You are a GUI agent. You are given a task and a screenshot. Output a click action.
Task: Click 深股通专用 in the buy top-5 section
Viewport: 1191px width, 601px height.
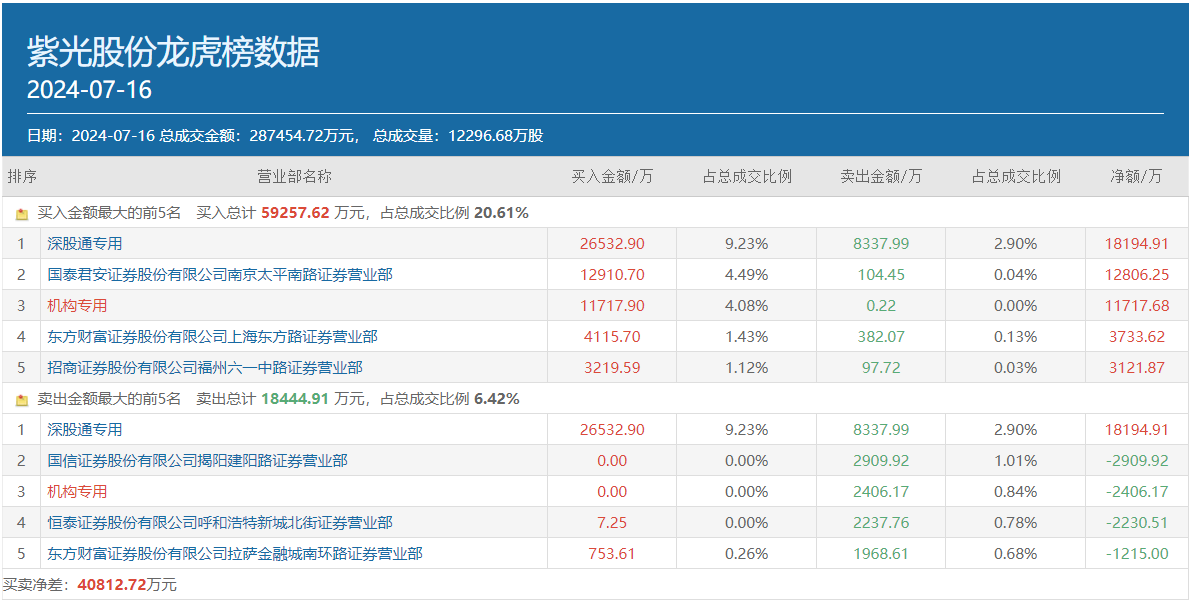click(x=85, y=244)
